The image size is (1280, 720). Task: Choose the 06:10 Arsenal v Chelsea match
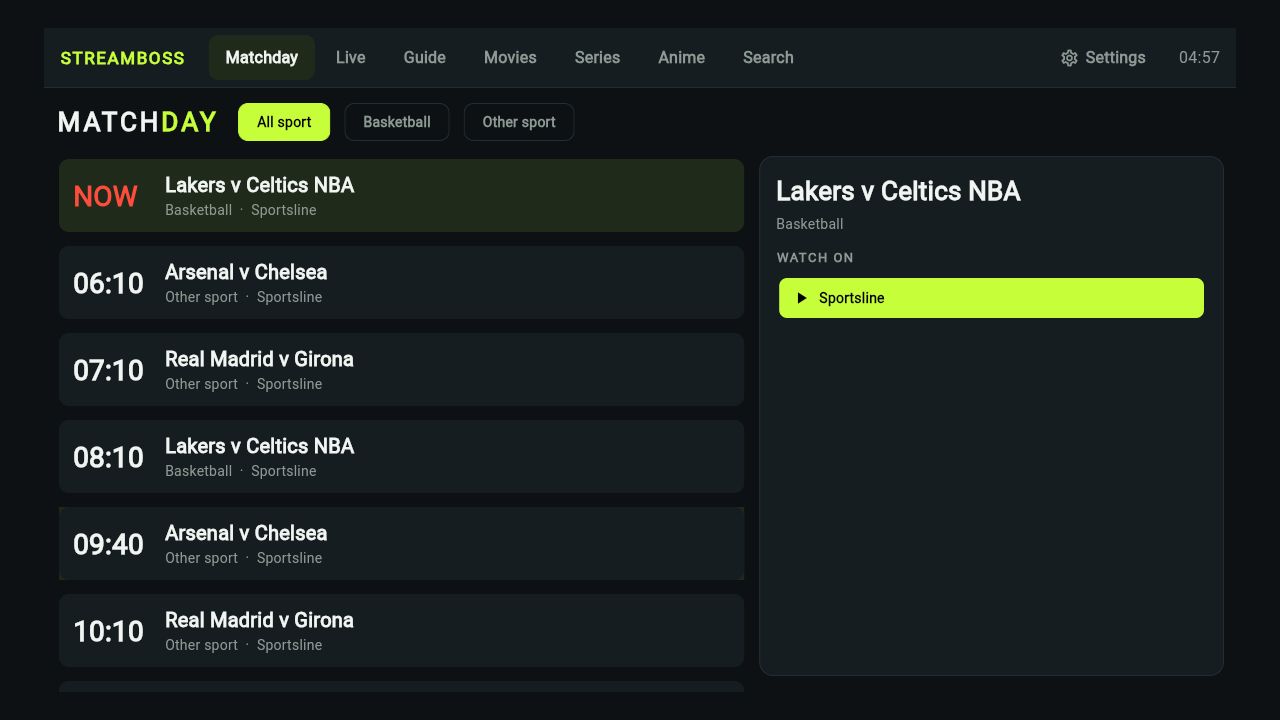(401, 283)
